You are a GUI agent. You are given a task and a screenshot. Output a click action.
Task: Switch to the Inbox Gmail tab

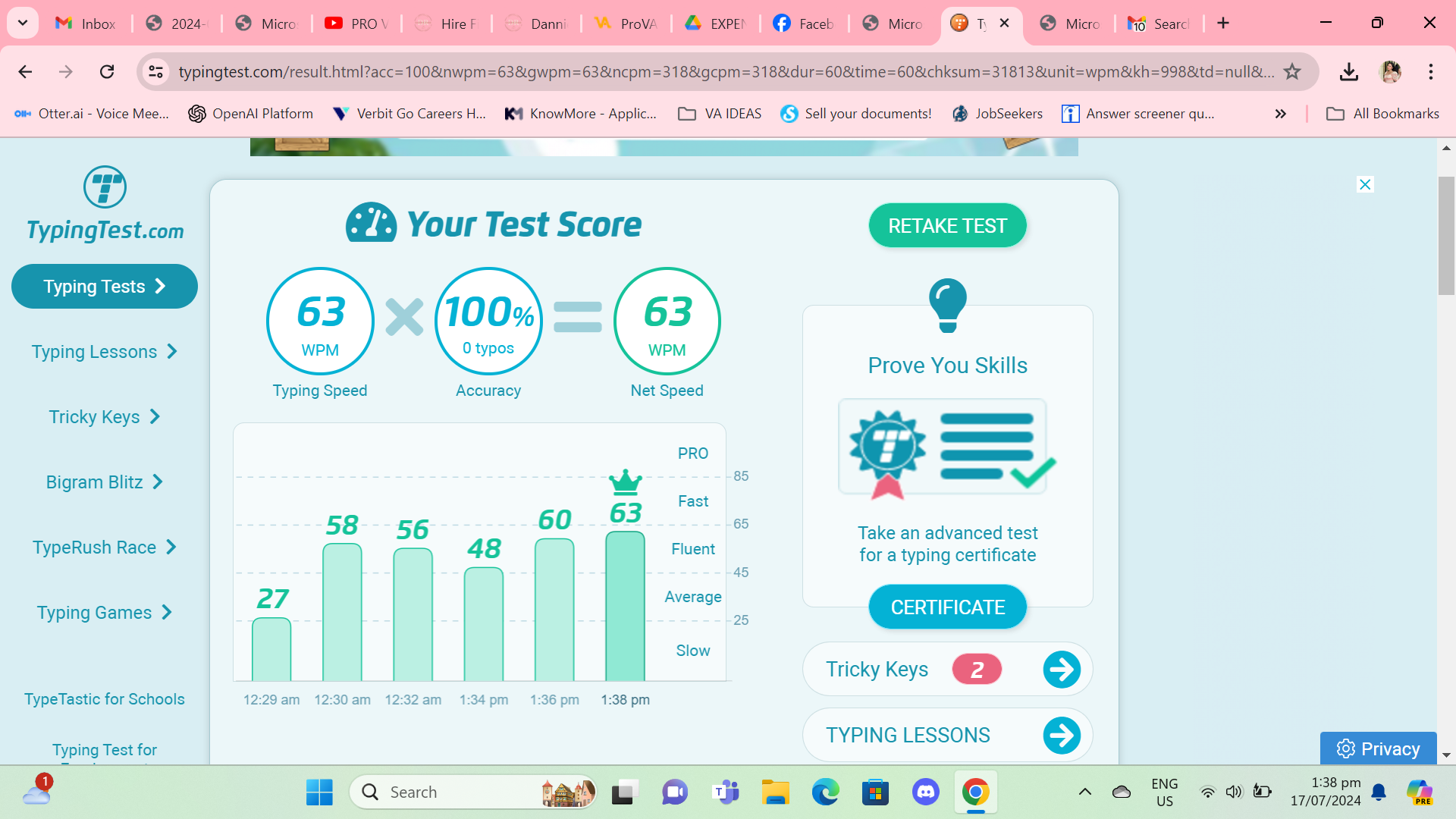86,24
